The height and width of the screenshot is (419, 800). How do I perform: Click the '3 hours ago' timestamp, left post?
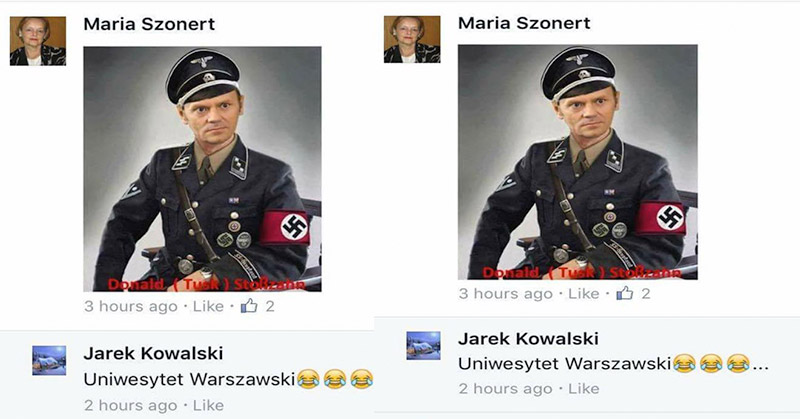pyautogui.click(x=131, y=306)
